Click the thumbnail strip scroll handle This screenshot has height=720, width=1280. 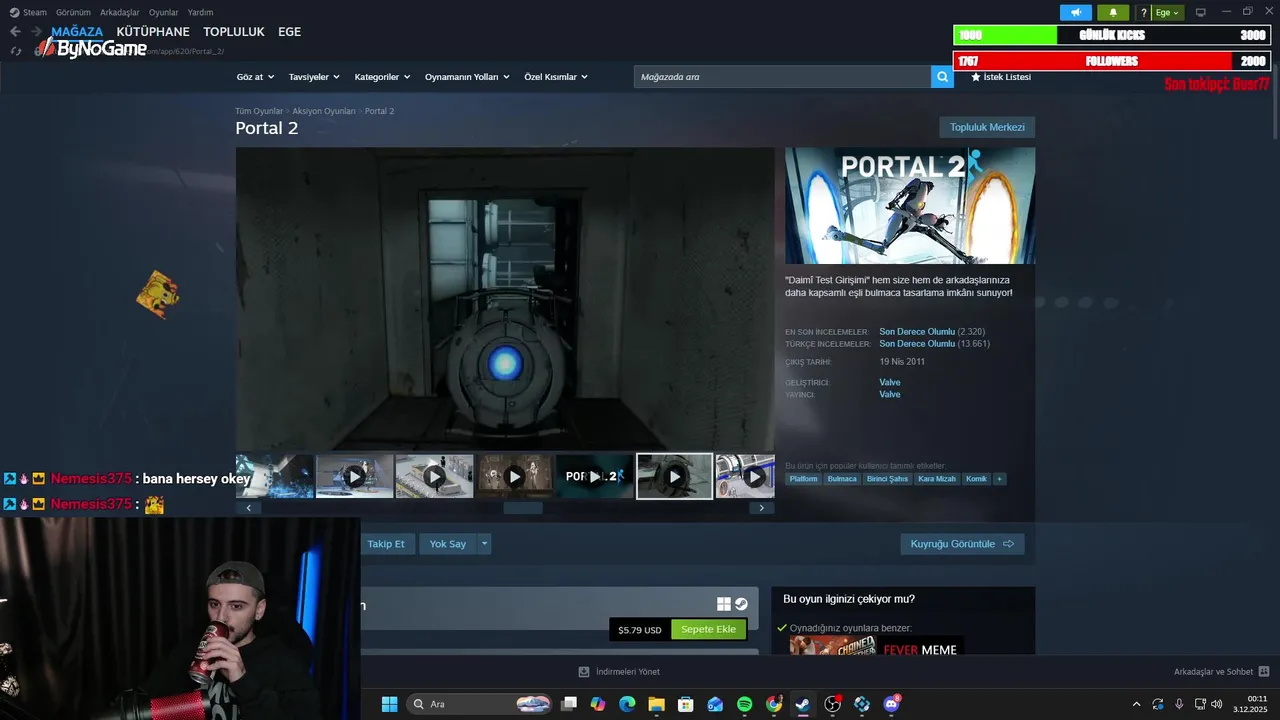[x=523, y=508]
